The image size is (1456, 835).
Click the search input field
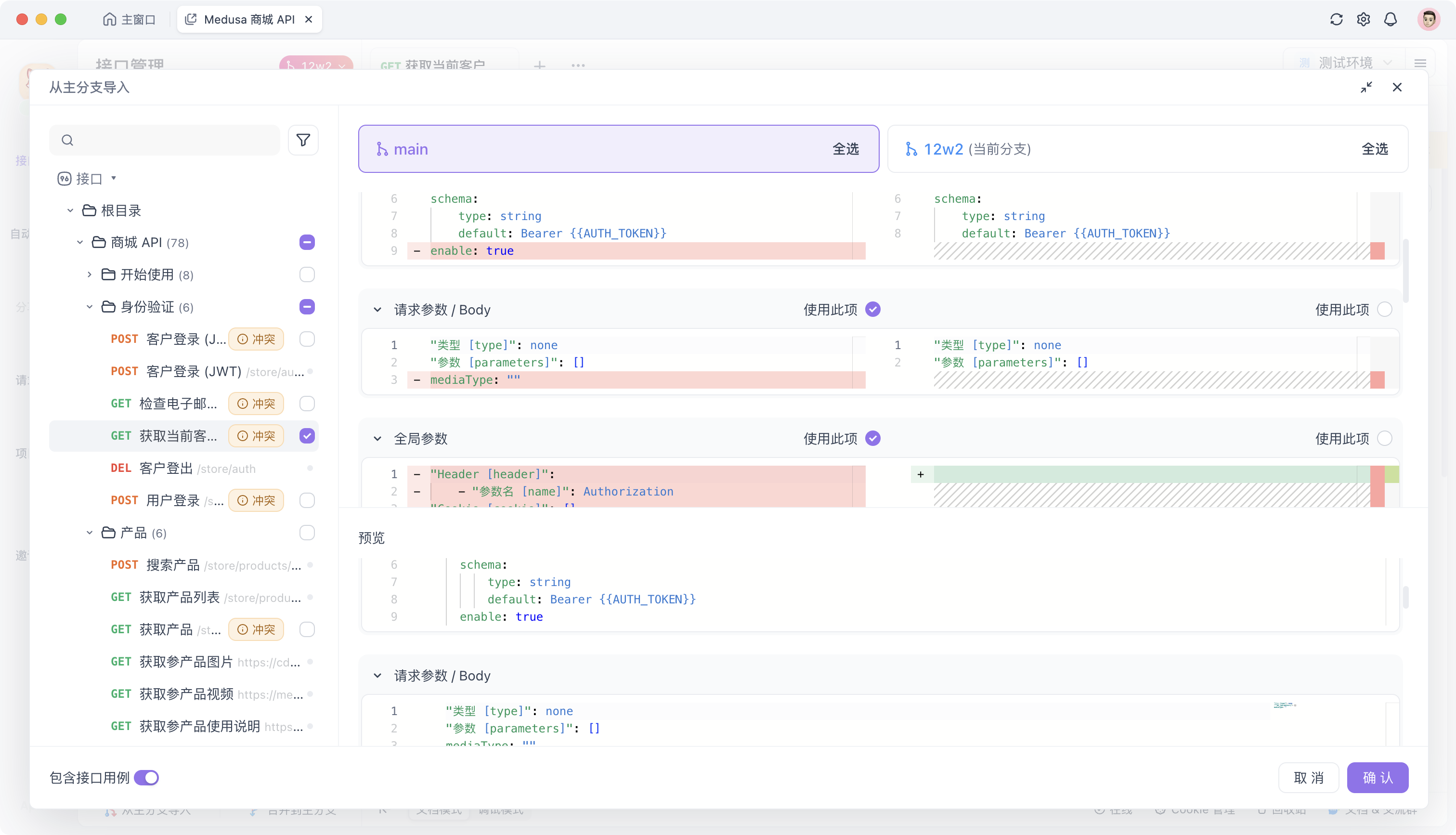[172, 140]
